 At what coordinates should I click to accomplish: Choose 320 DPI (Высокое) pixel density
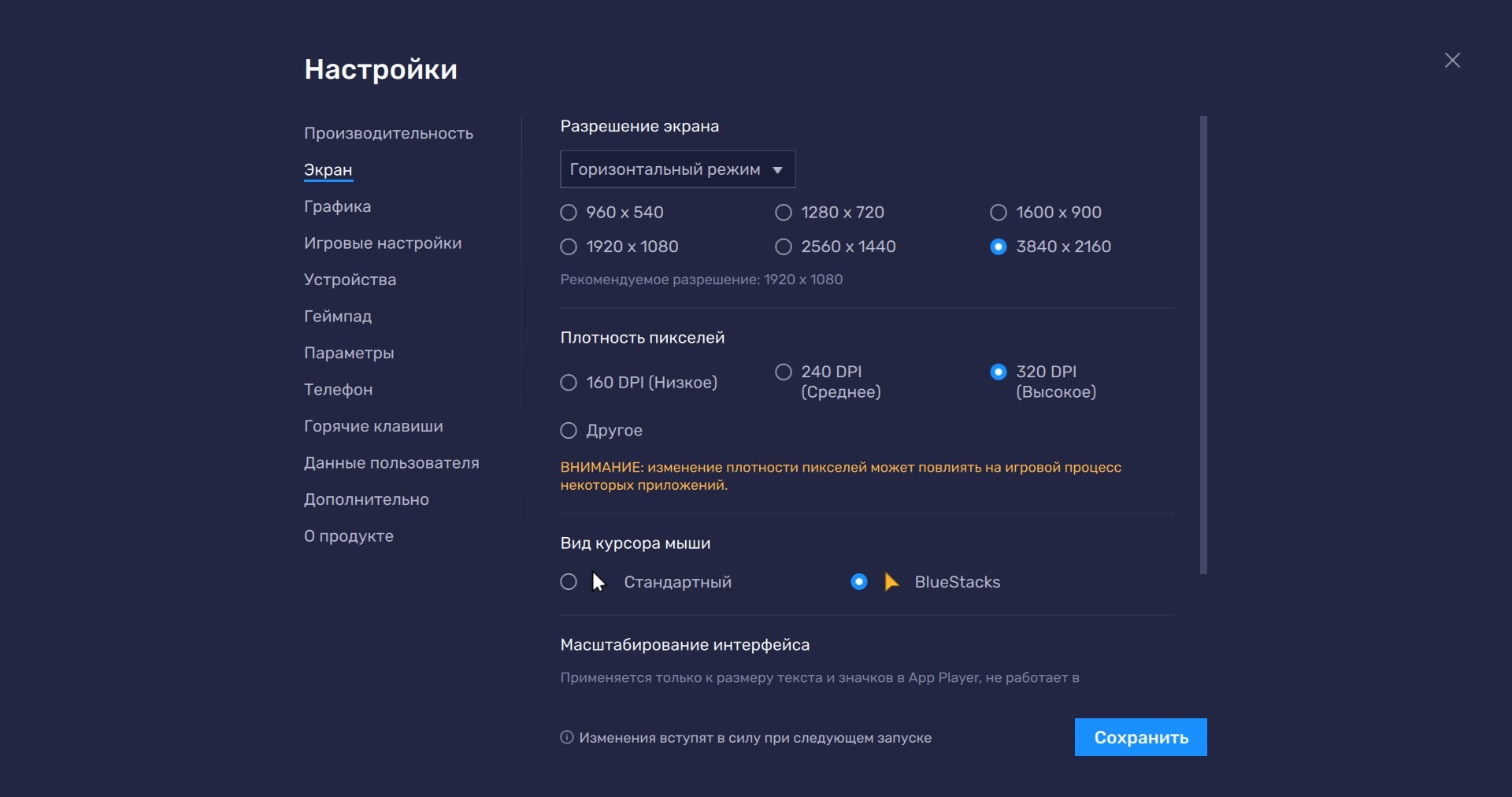tap(998, 372)
